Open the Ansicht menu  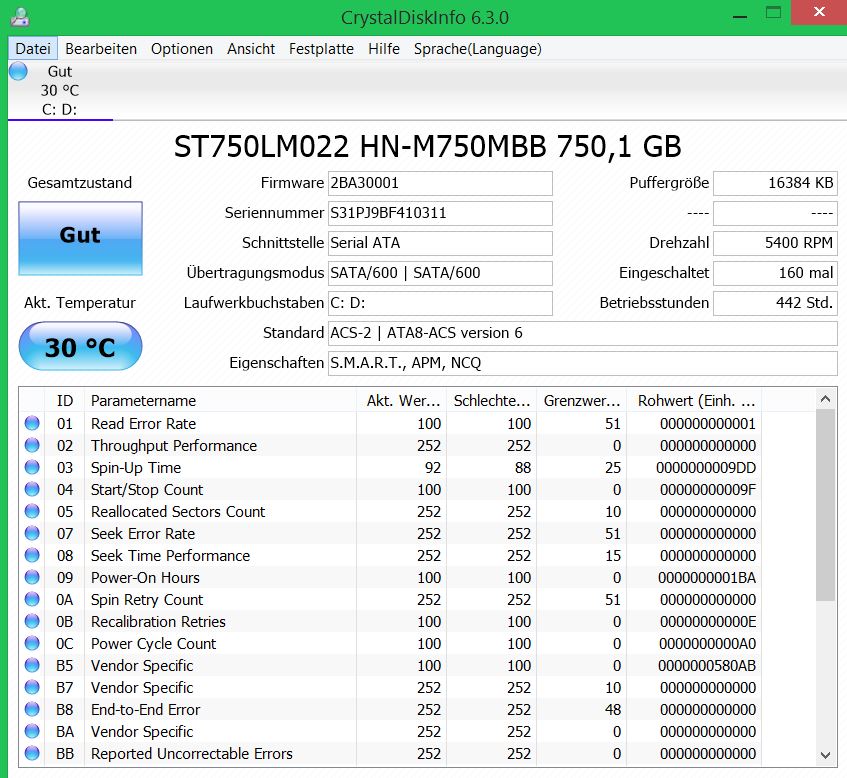tap(251, 49)
